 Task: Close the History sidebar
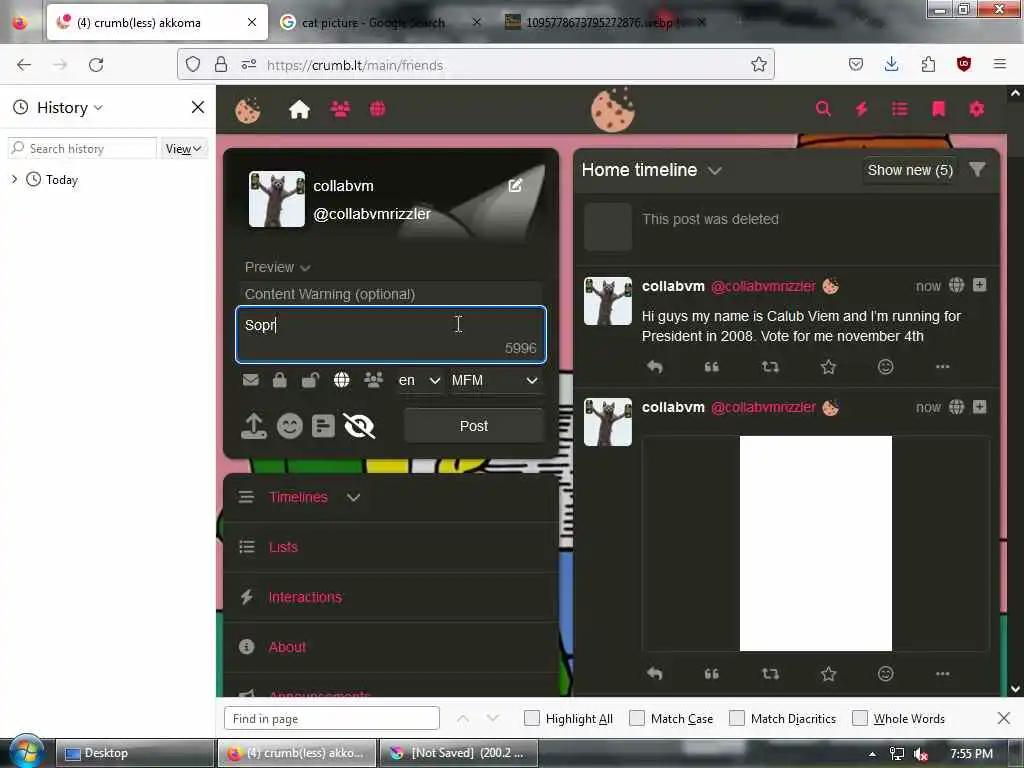[198, 107]
